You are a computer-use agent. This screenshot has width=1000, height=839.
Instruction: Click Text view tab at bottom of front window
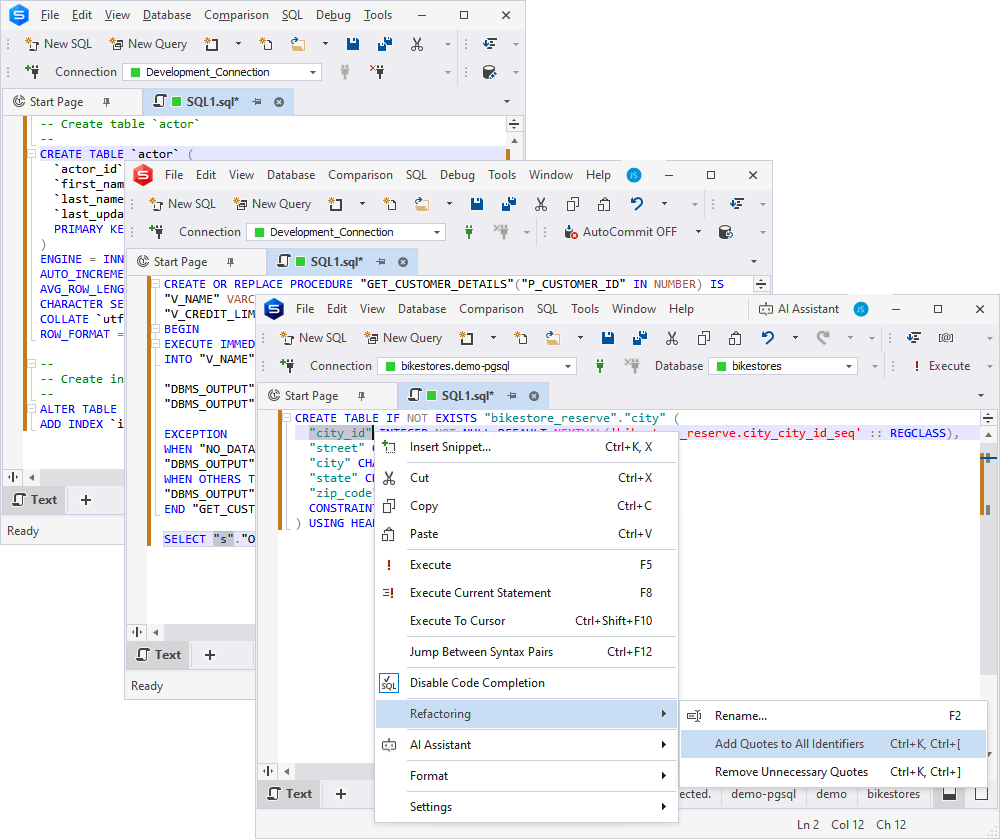[291, 794]
